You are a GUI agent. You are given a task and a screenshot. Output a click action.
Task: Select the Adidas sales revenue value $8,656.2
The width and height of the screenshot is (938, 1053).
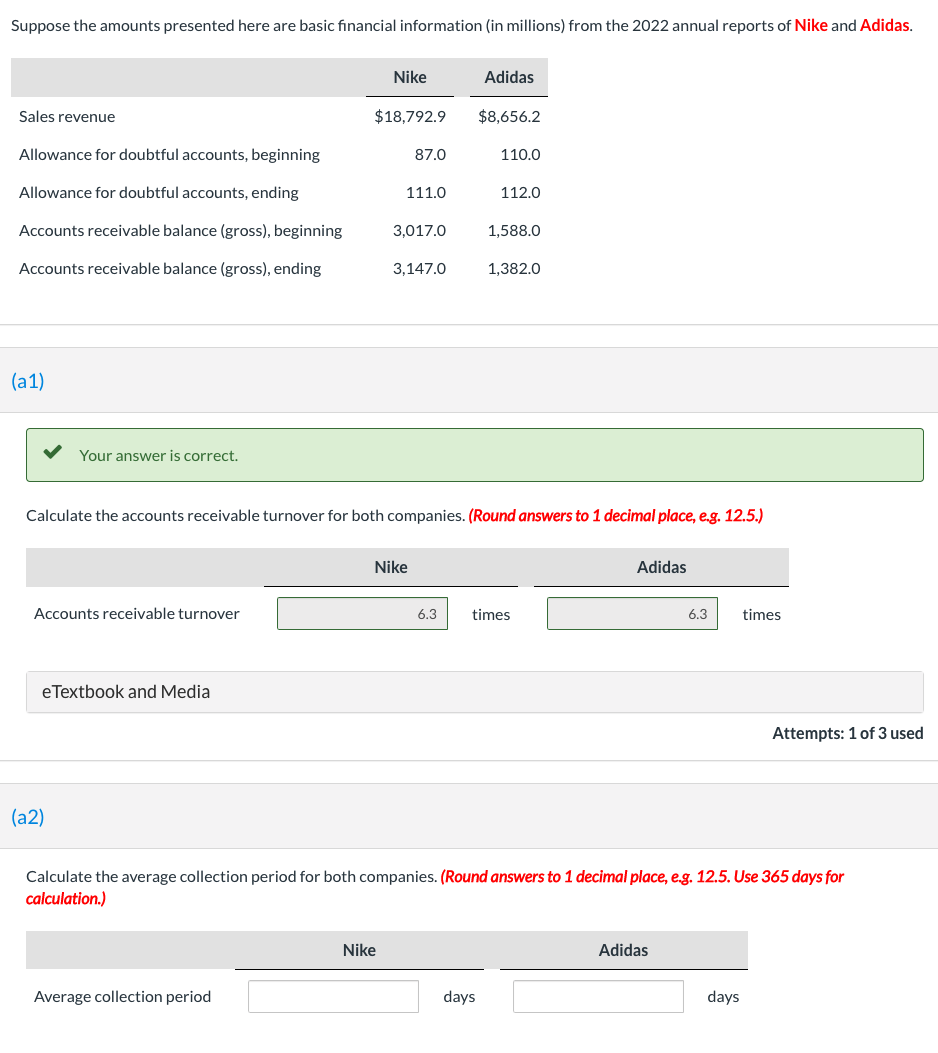pyautogui.click(x=509, y=116)
